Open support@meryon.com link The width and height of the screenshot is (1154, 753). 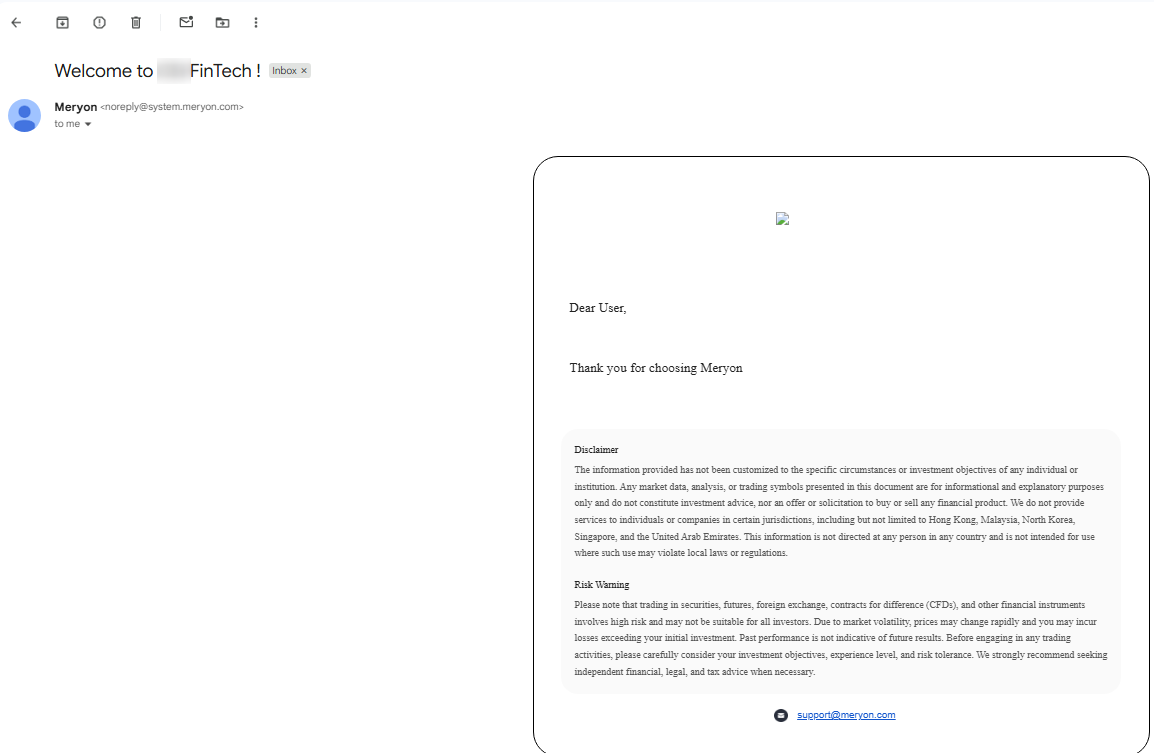(x=846, y=715)
